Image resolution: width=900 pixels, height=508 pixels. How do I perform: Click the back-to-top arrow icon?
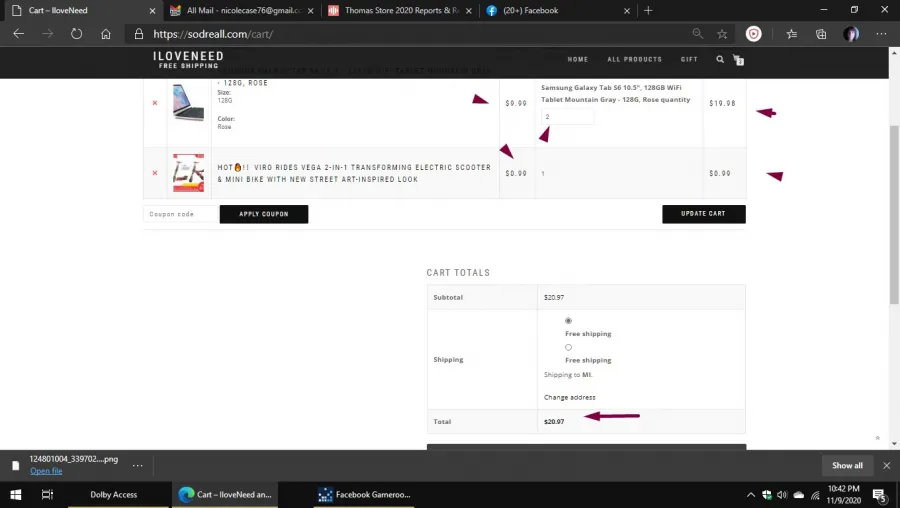tap(877, 438)
